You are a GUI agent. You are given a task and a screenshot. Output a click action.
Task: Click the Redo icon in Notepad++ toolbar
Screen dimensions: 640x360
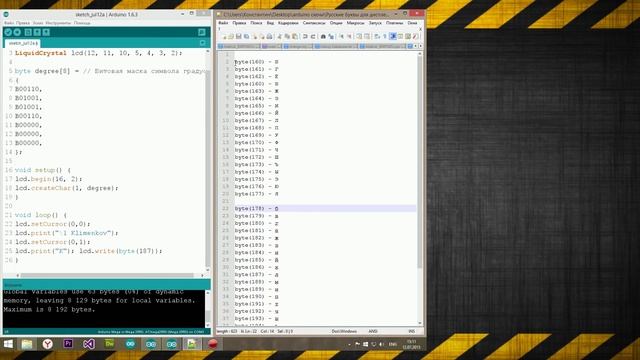[313, 36]
